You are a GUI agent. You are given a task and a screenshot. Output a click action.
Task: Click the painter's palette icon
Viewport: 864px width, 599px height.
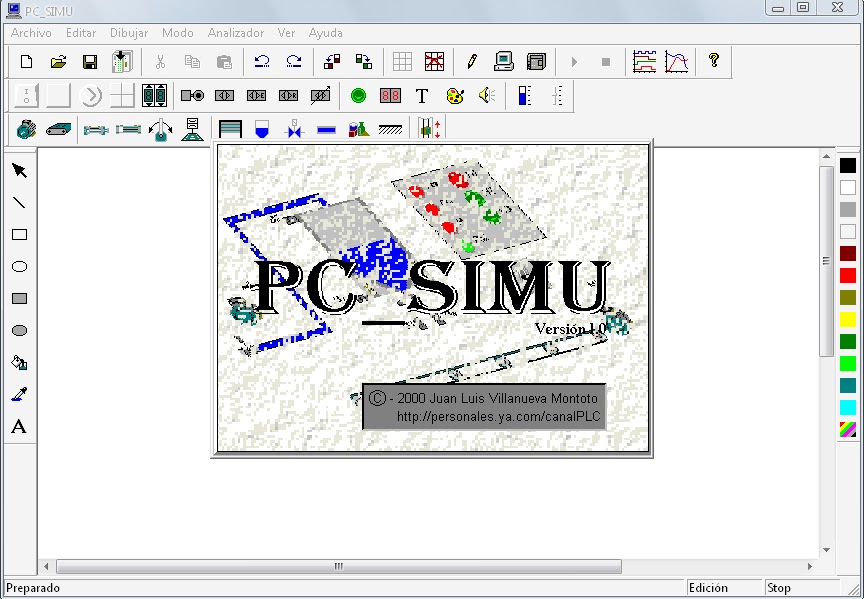[x=455, y=96]
